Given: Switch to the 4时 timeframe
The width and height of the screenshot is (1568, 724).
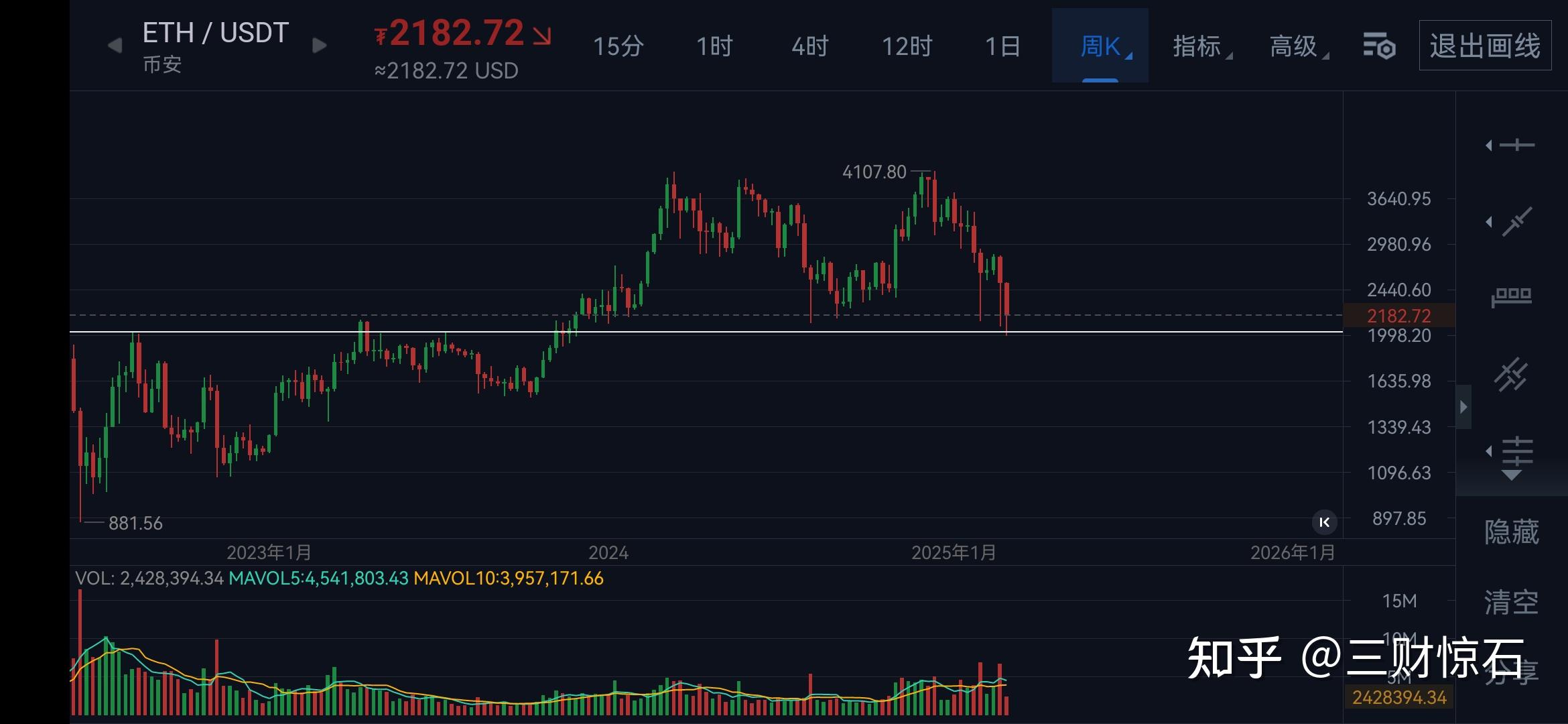Looking at the screenshot, I should click(810, 46).
